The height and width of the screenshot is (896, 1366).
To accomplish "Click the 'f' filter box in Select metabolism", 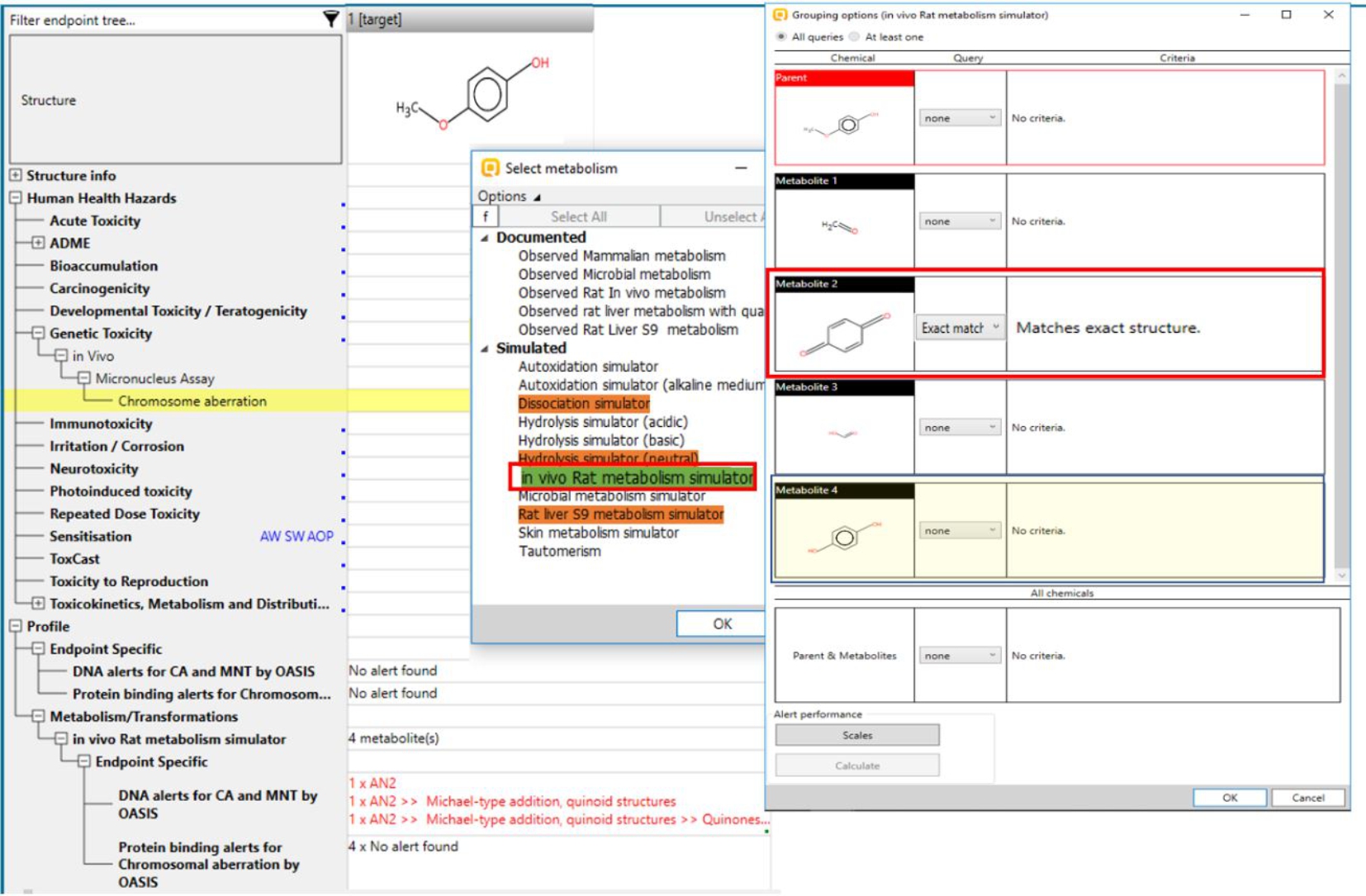I will (x=486, y=216).
